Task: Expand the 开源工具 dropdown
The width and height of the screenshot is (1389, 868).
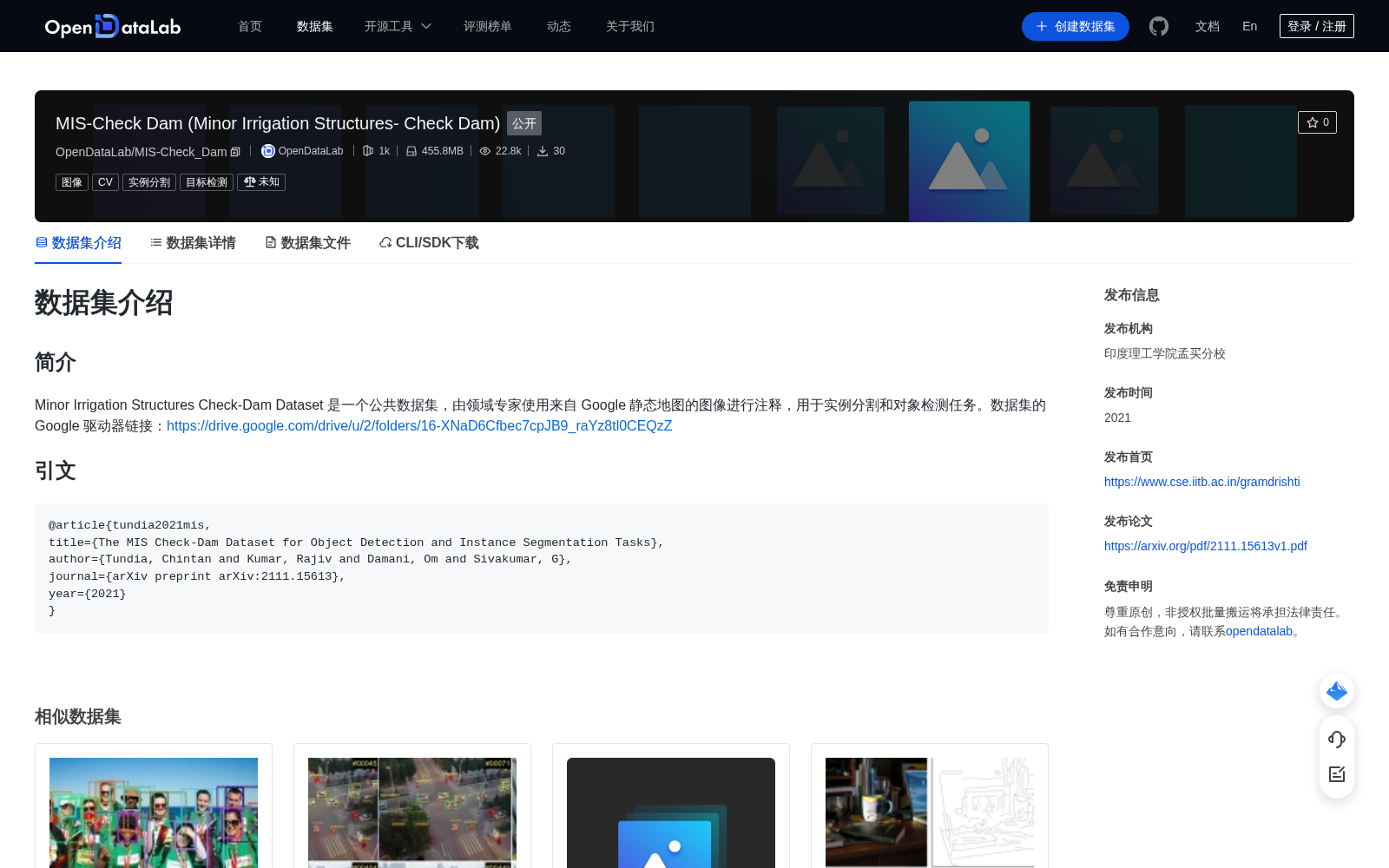Action: click(398, 26)
